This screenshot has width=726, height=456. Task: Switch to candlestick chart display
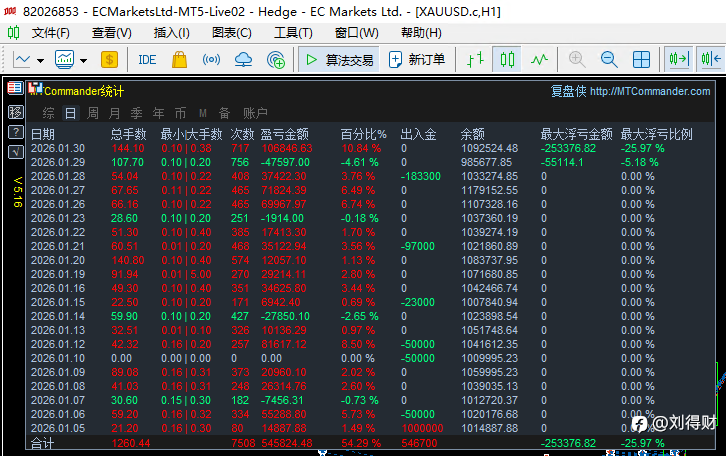[x=507, y=59]
